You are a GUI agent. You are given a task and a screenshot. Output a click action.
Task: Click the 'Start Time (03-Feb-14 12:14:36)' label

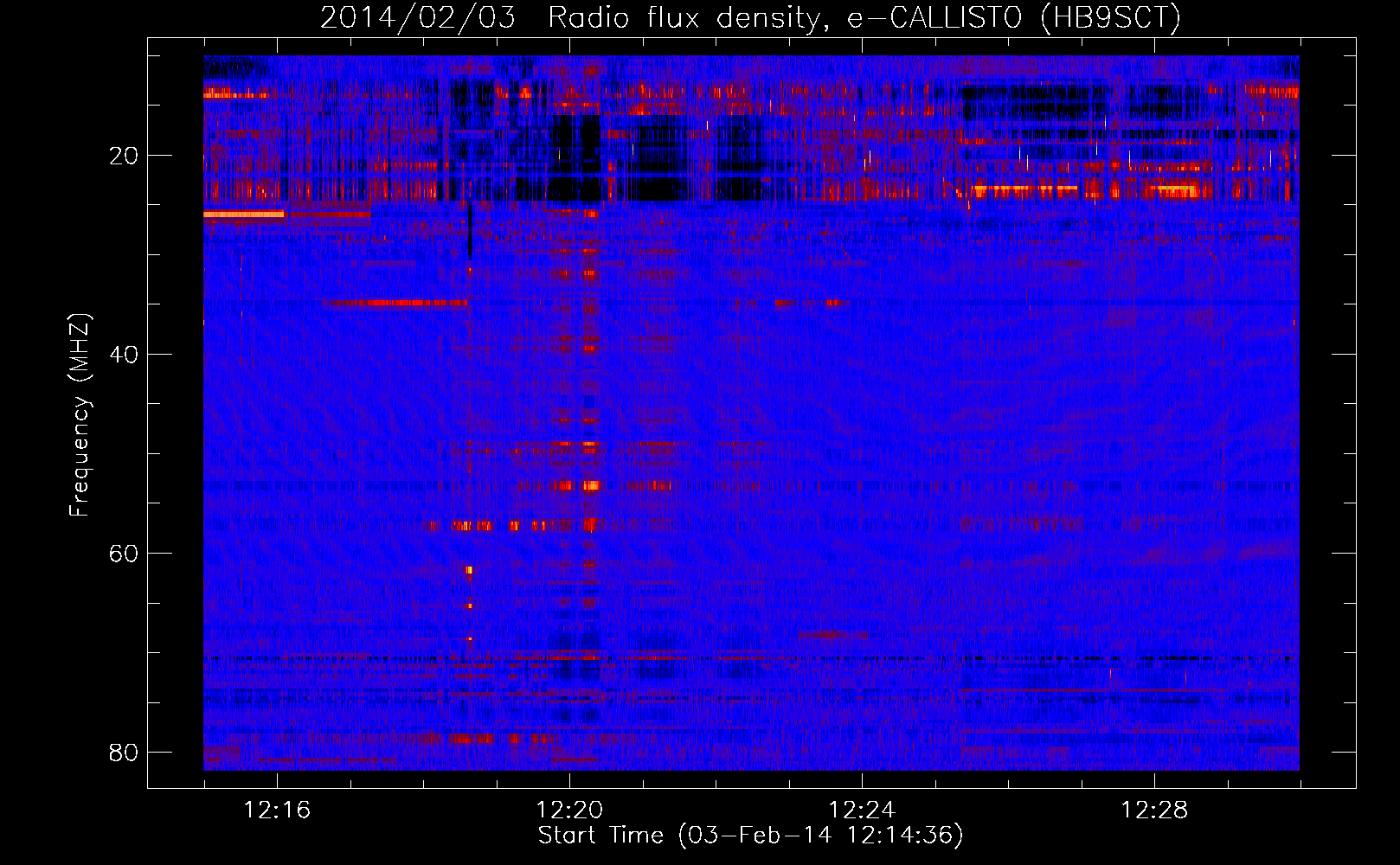pyautogui.click(x=750, y=836)
